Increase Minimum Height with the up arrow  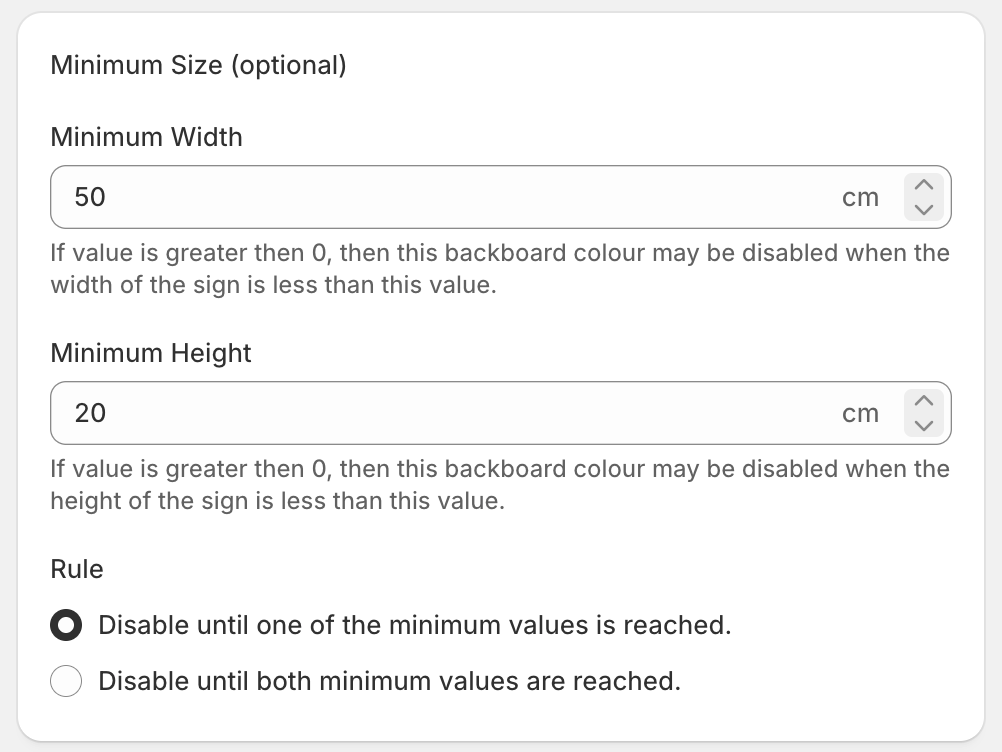924,401
